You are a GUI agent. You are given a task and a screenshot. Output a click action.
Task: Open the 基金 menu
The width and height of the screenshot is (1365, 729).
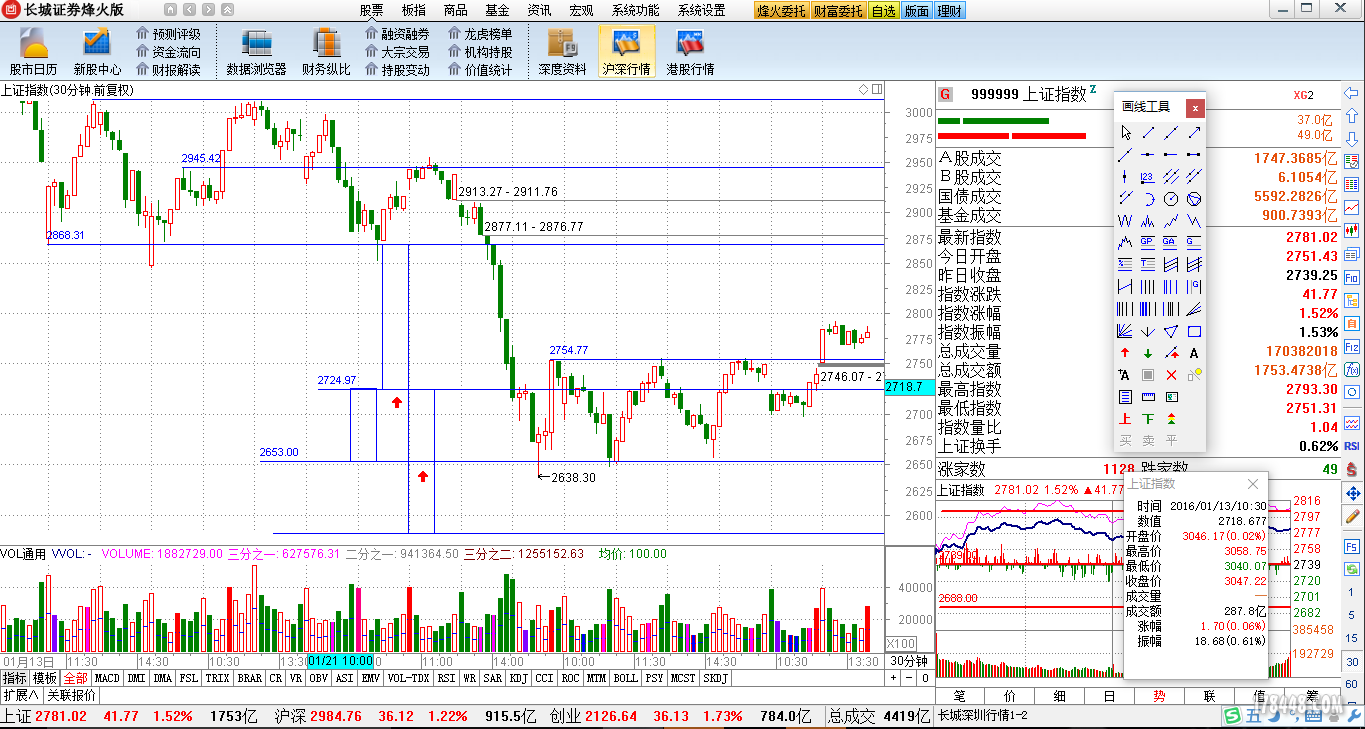497,11
